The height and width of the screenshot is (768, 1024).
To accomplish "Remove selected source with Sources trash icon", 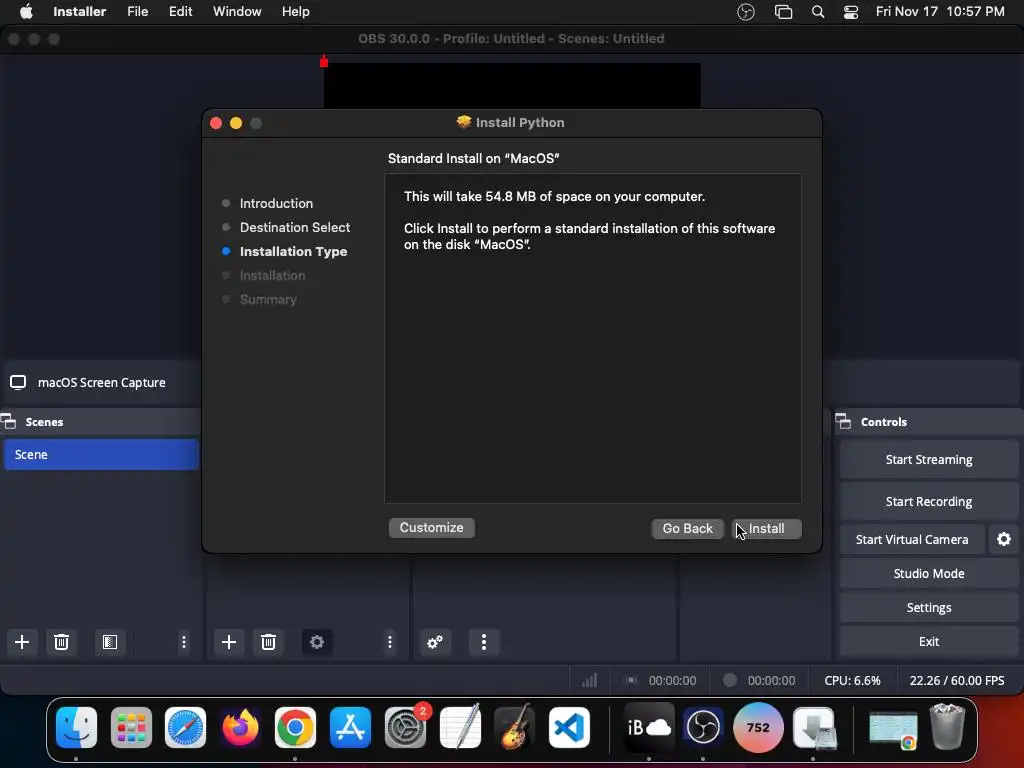I will (268, 642).
